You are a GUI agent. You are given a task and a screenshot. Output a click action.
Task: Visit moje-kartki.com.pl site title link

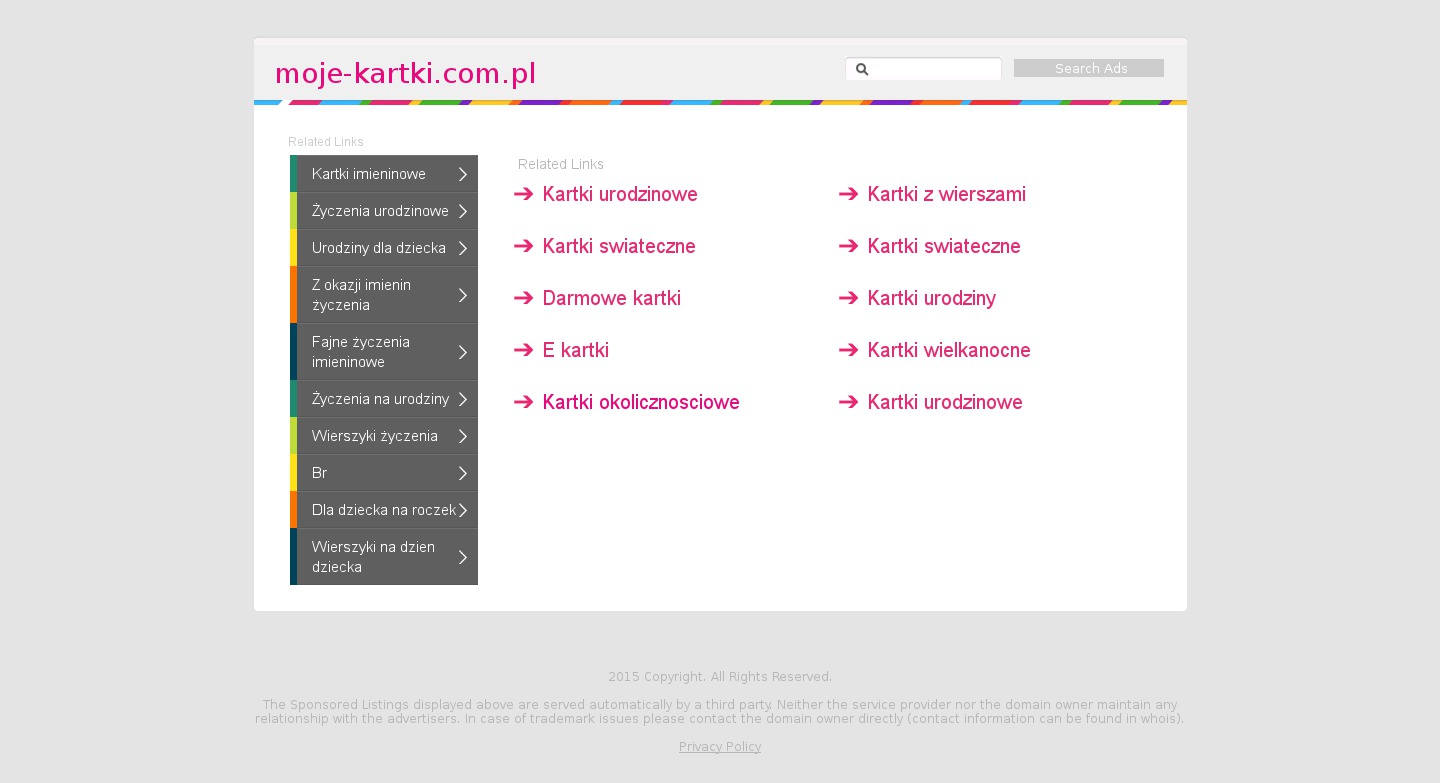click(405, 74)
